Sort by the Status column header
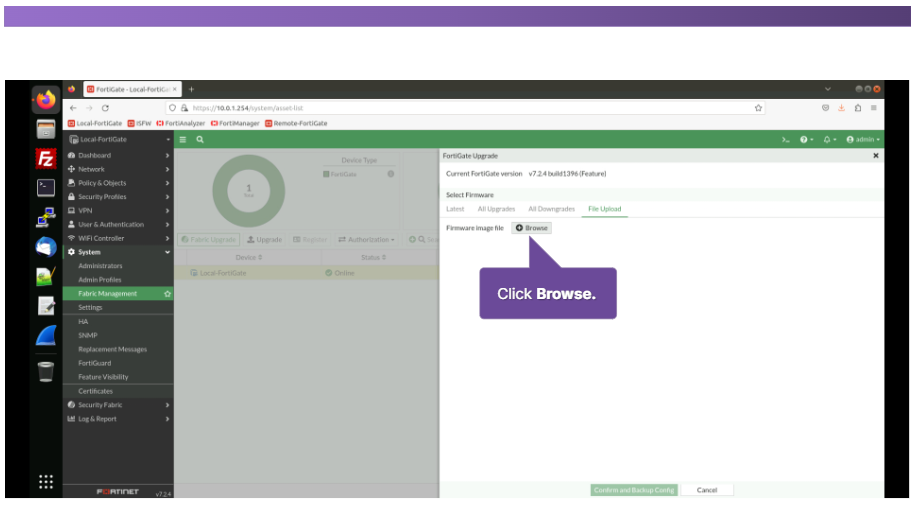This screenshot has height=530, width=915. click(373, 257)
